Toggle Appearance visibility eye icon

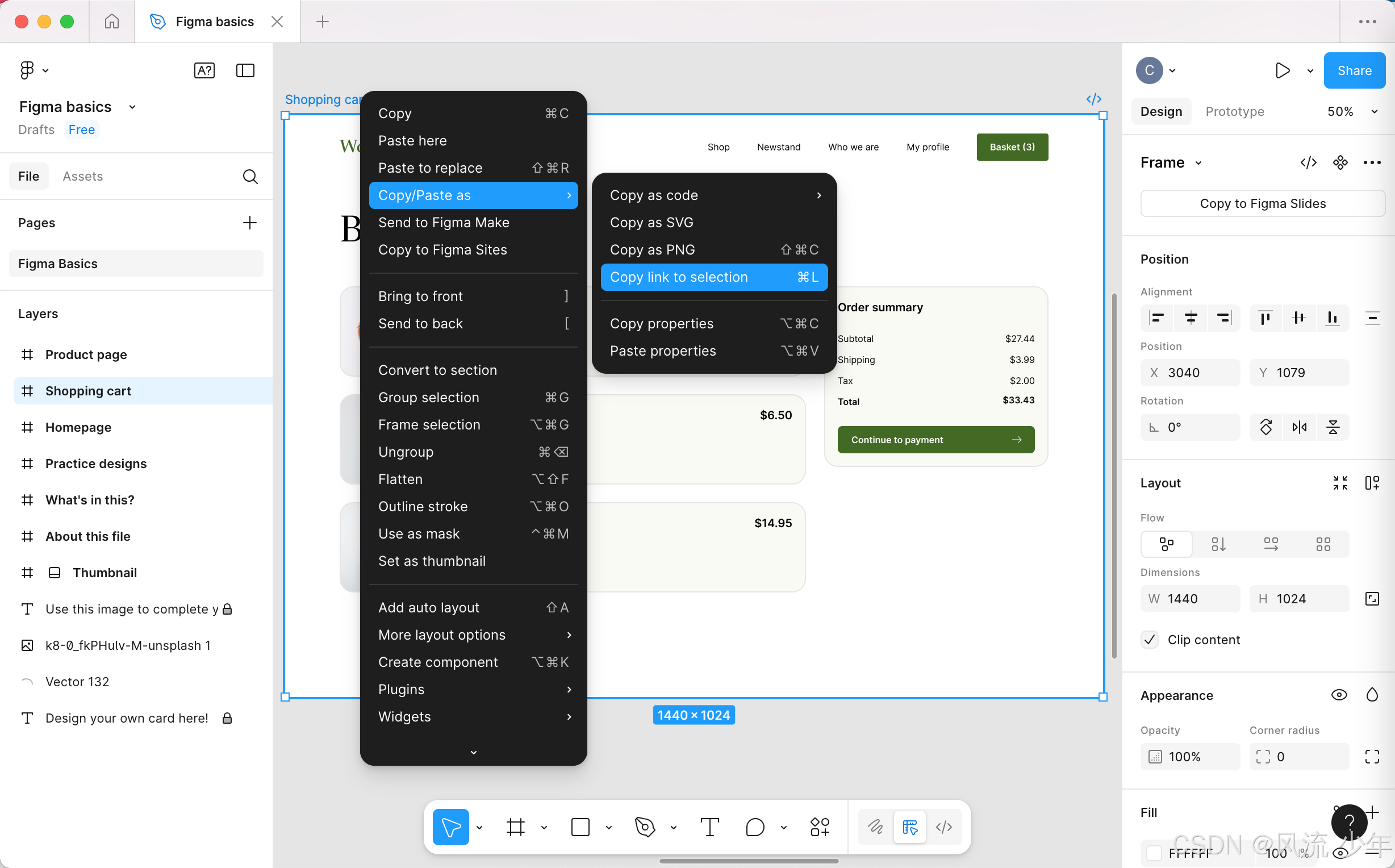(x=1339, y=695)
